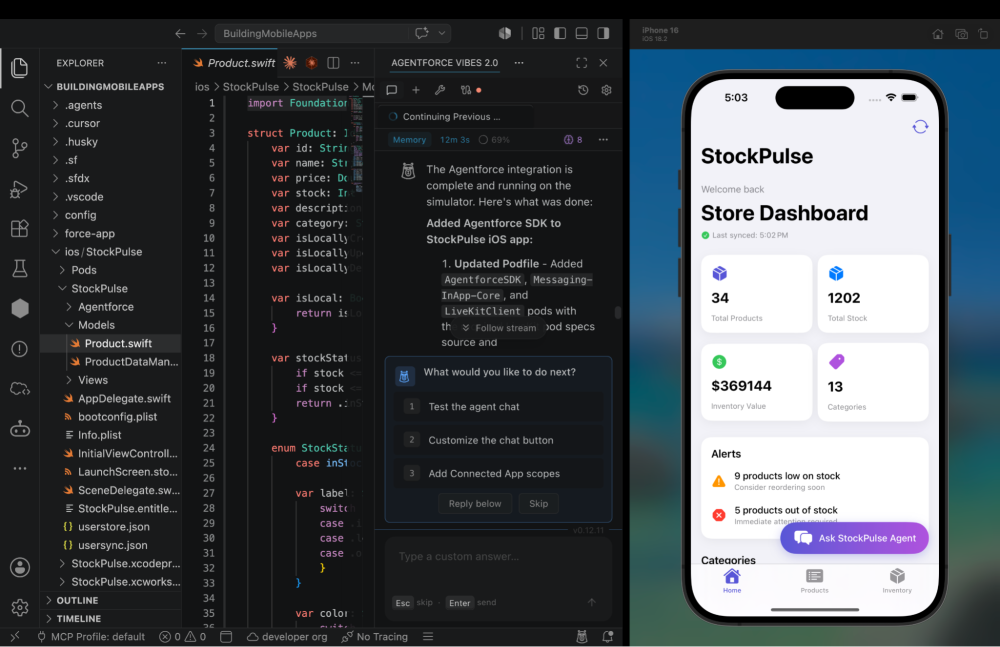Click the split editor icon
The width and height of the screenshot is (1000, 647).
point(333,63)
